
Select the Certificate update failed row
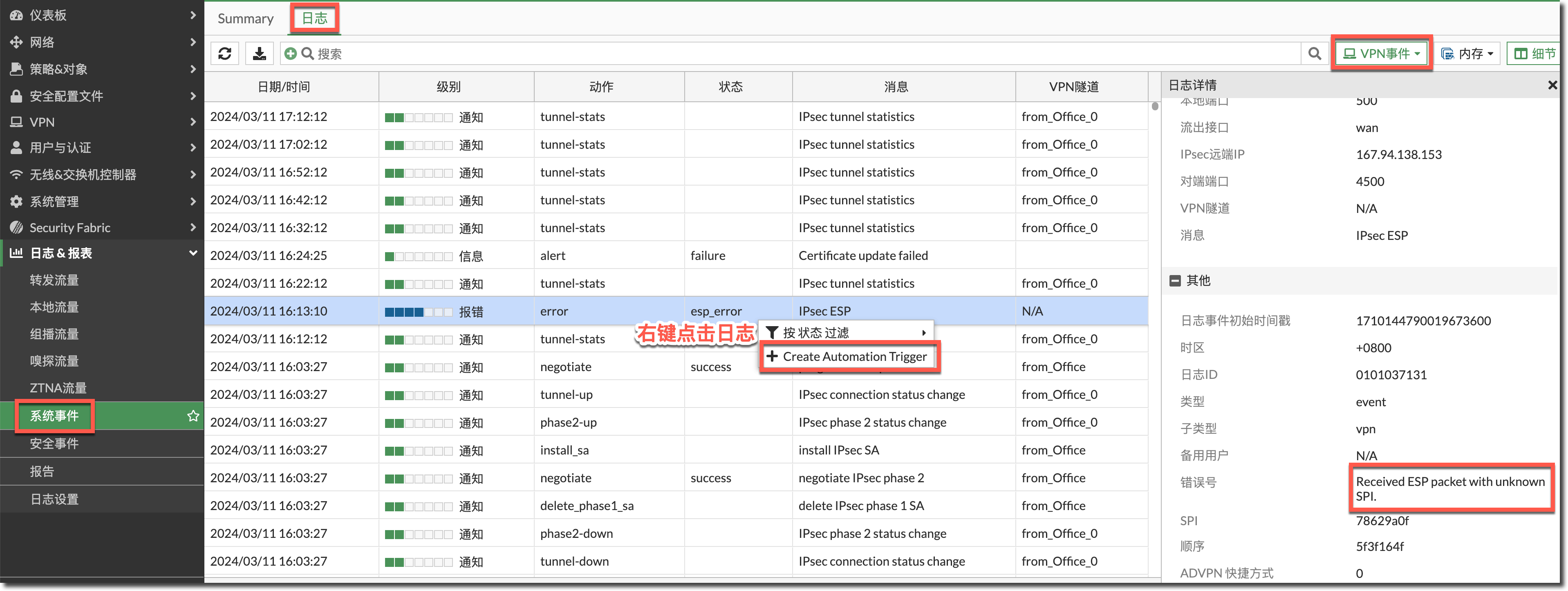point(676,255)
